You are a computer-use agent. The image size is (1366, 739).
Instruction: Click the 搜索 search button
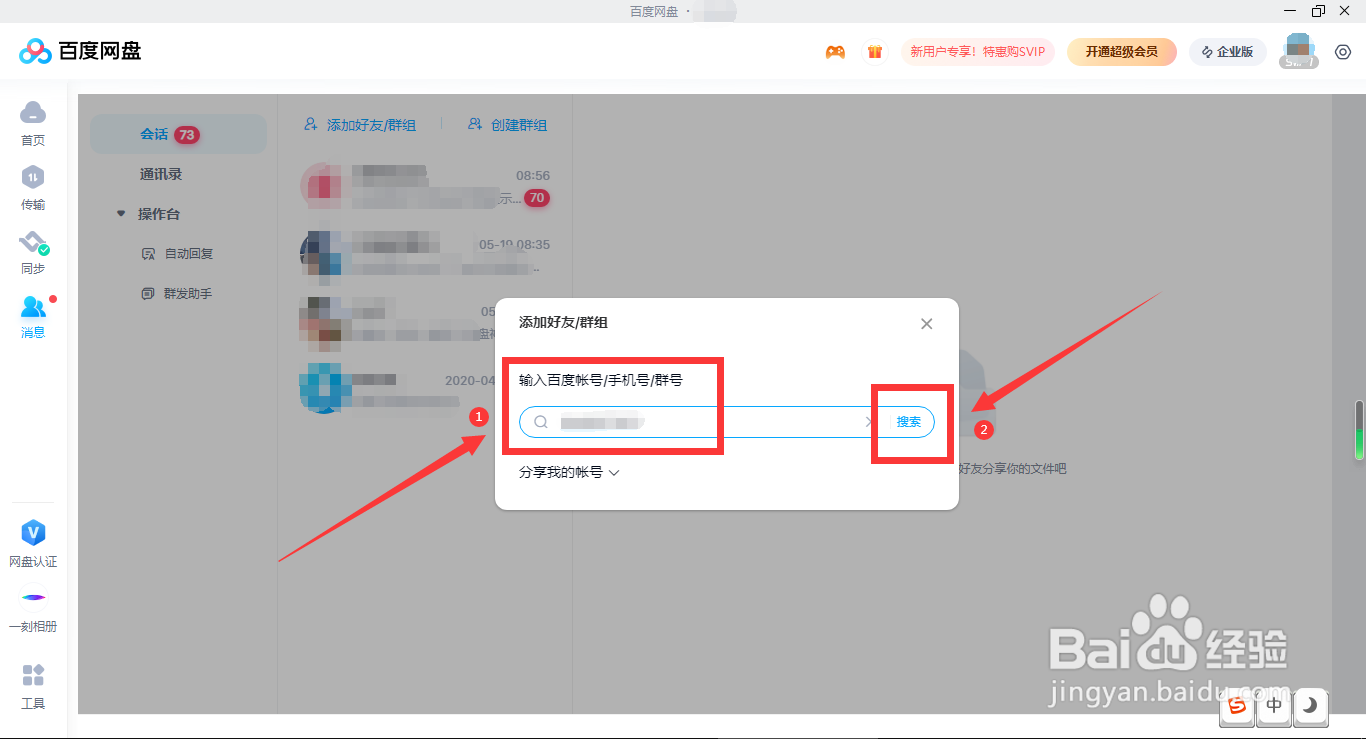point(908,422)
